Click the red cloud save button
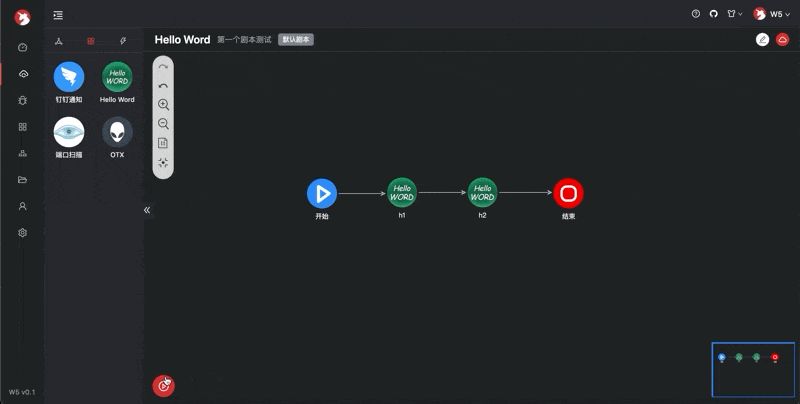The height and width of the screenshot is (404, 800). point(782,40)
